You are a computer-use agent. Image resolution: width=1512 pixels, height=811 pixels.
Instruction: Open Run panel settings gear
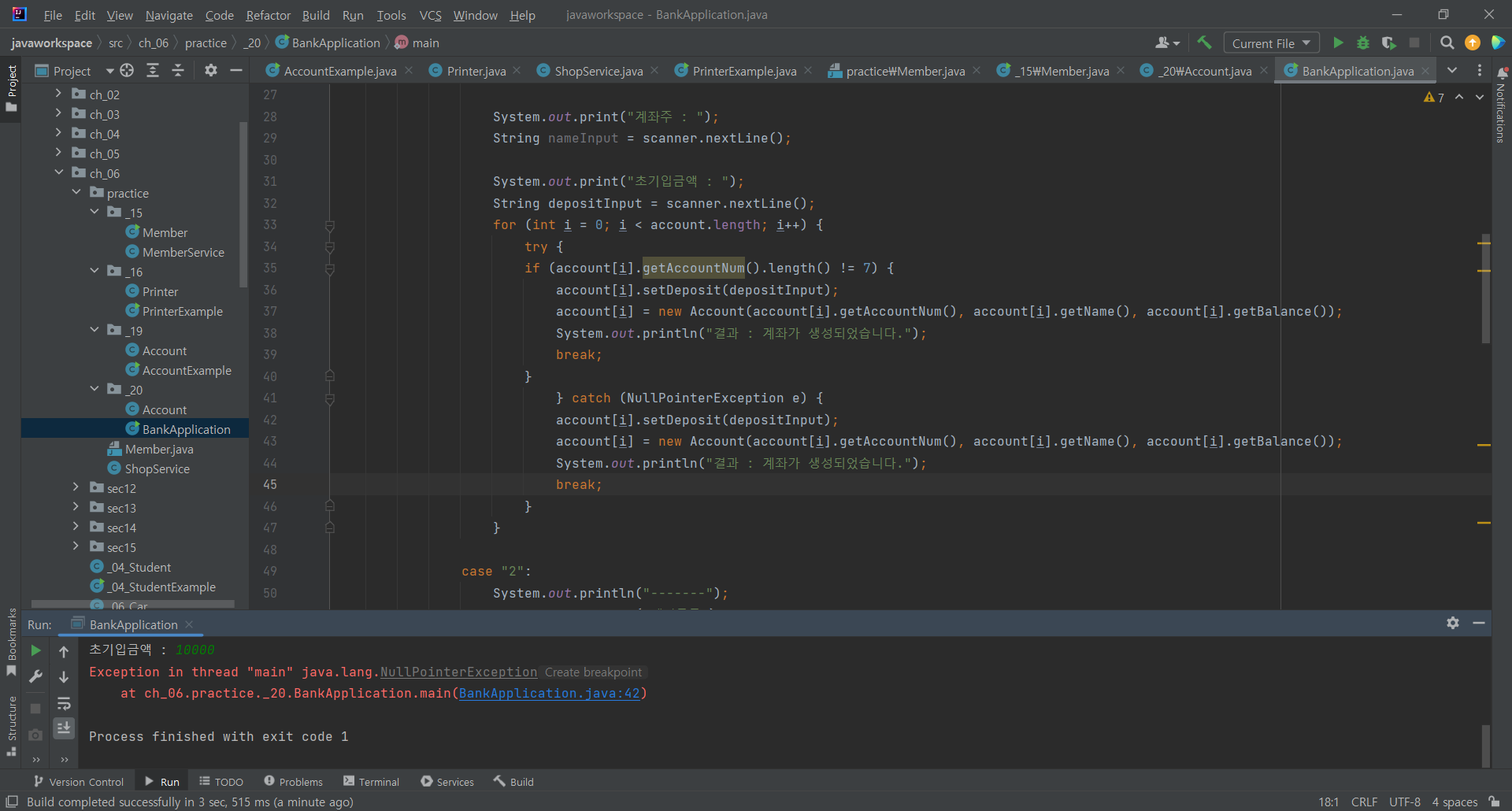click(x=1453, y=623)
